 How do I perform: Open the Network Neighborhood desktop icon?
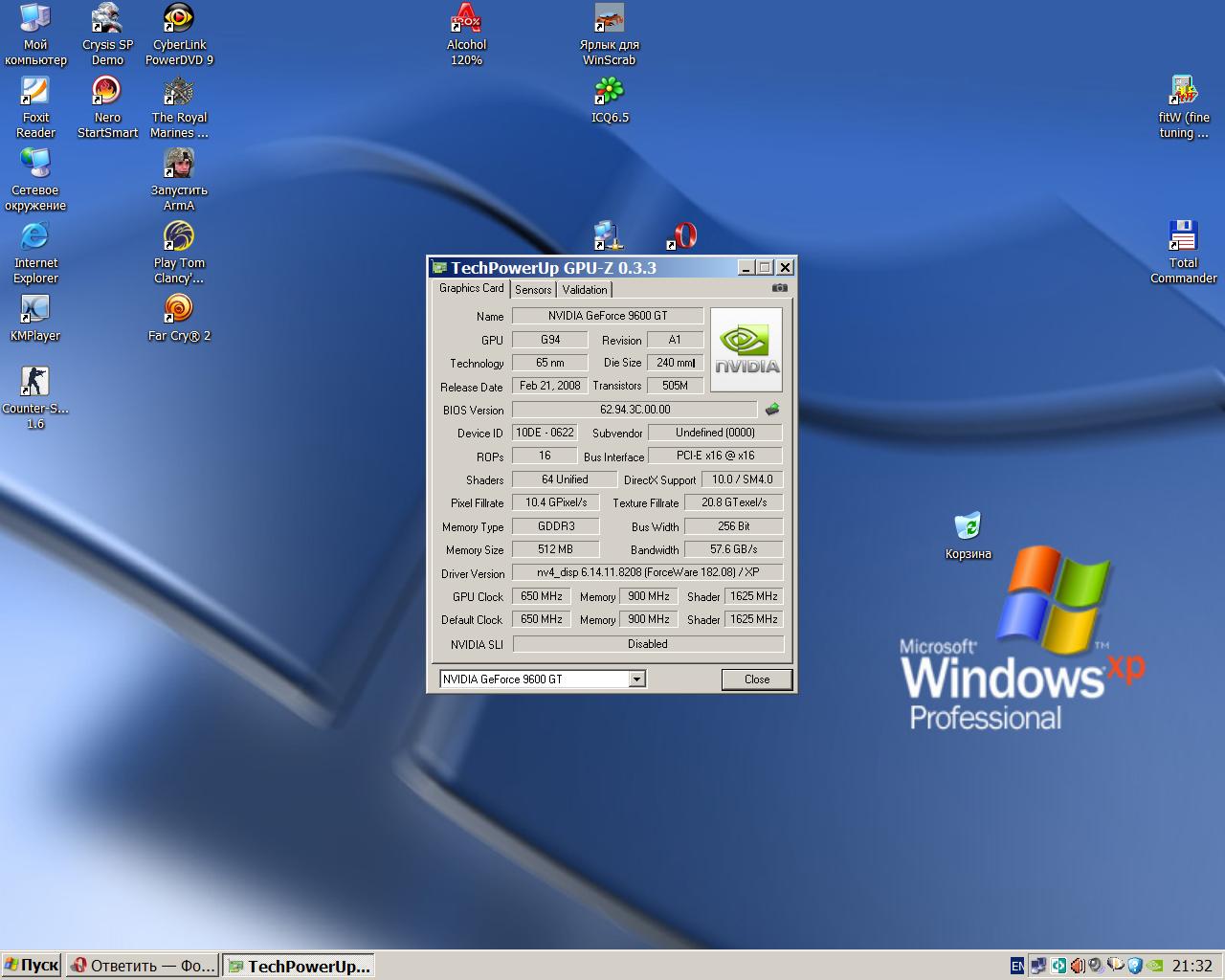35,180
